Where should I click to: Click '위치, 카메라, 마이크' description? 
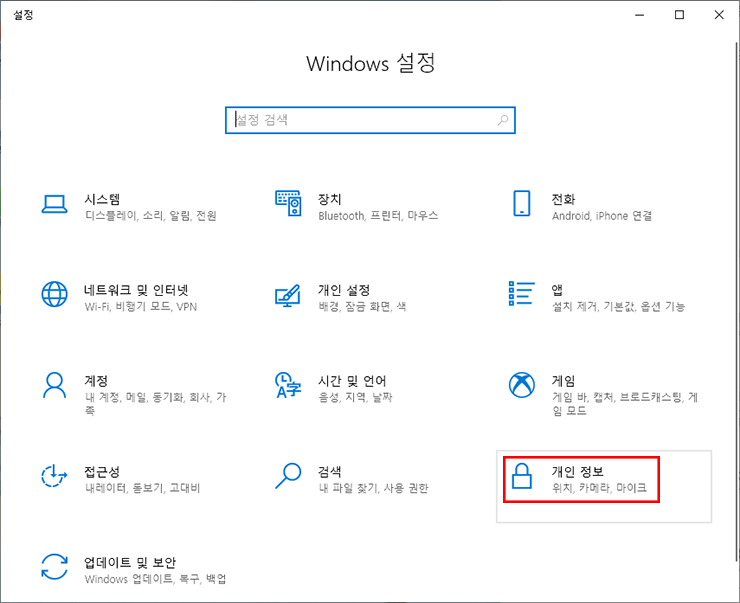click(x=599, y=487)
